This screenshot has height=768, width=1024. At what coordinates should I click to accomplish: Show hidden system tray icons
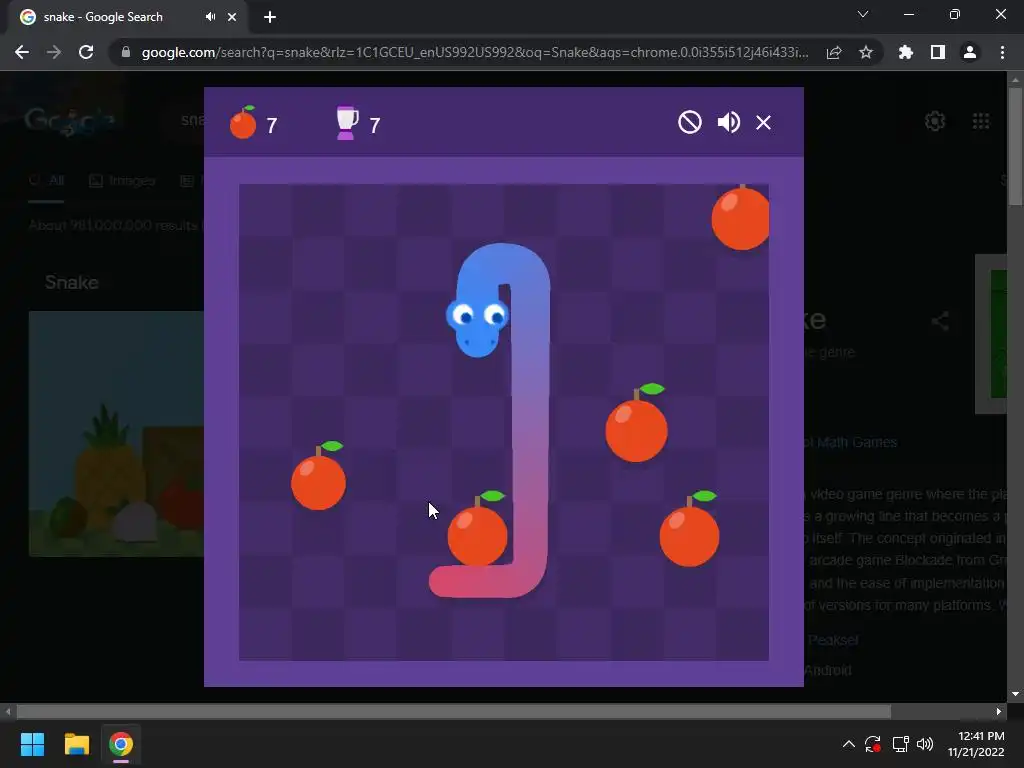point(848,744)
